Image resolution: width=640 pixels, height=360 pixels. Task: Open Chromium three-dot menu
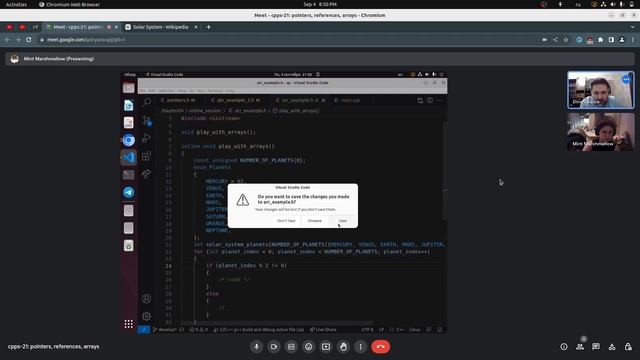click(633, 40)
